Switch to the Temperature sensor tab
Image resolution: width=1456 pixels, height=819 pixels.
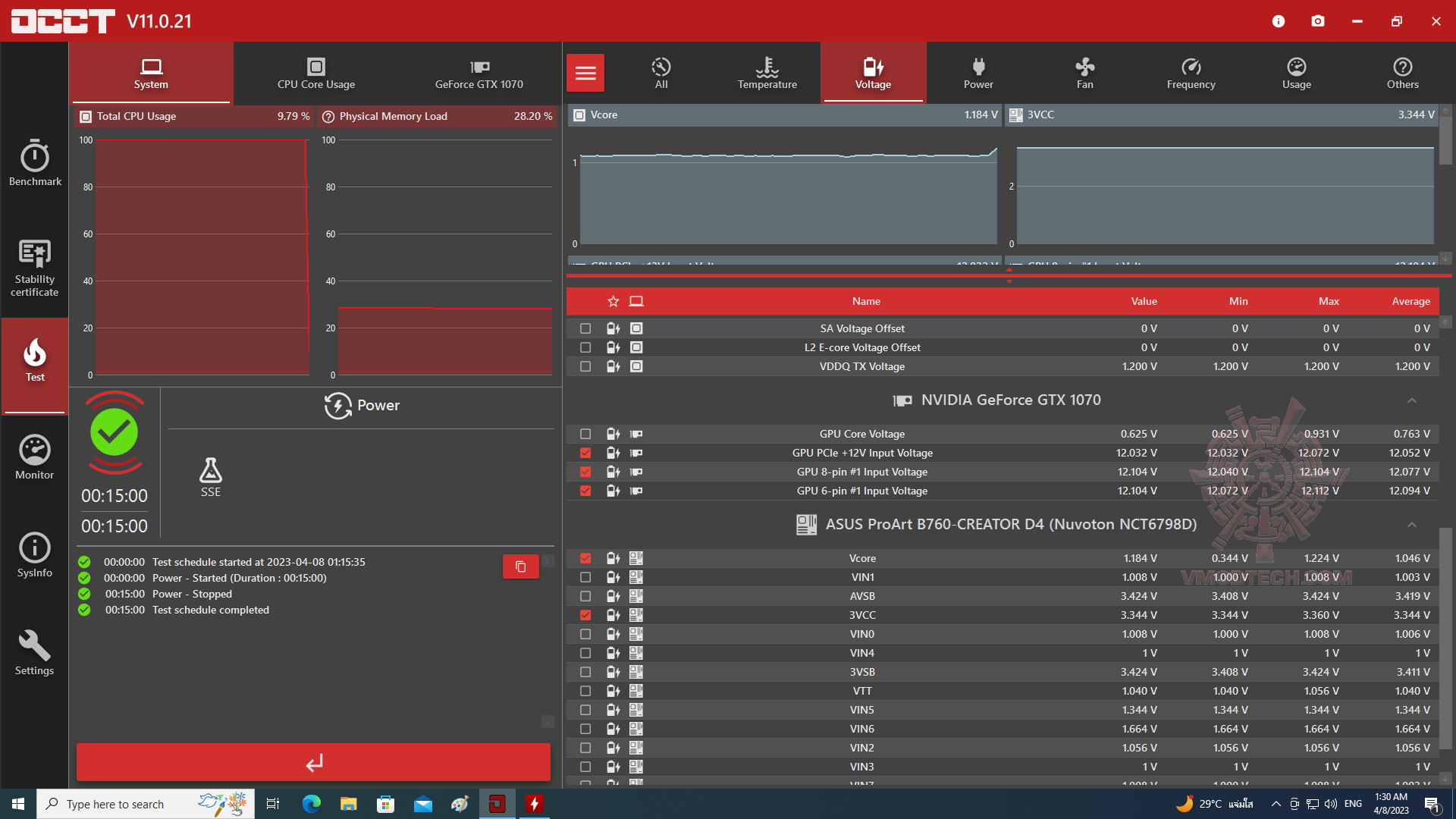coord(767,74)
